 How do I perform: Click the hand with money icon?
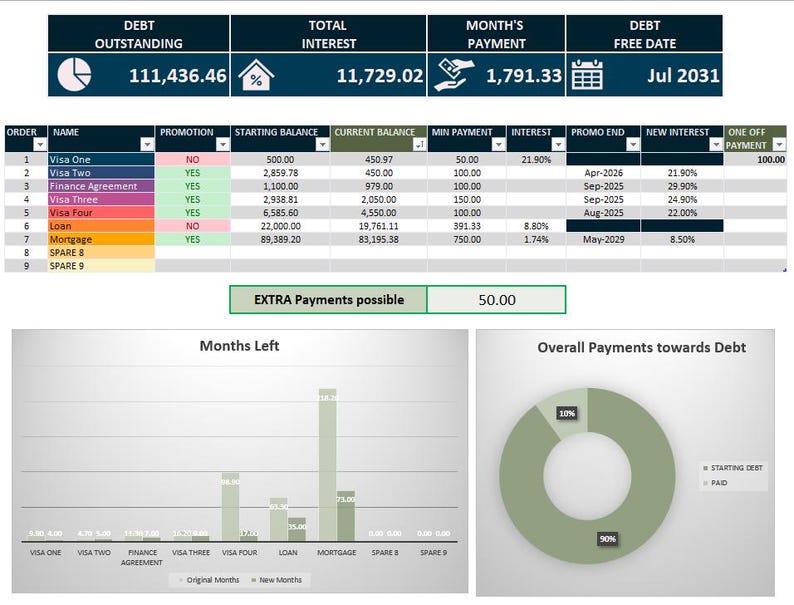coord(455,75)
